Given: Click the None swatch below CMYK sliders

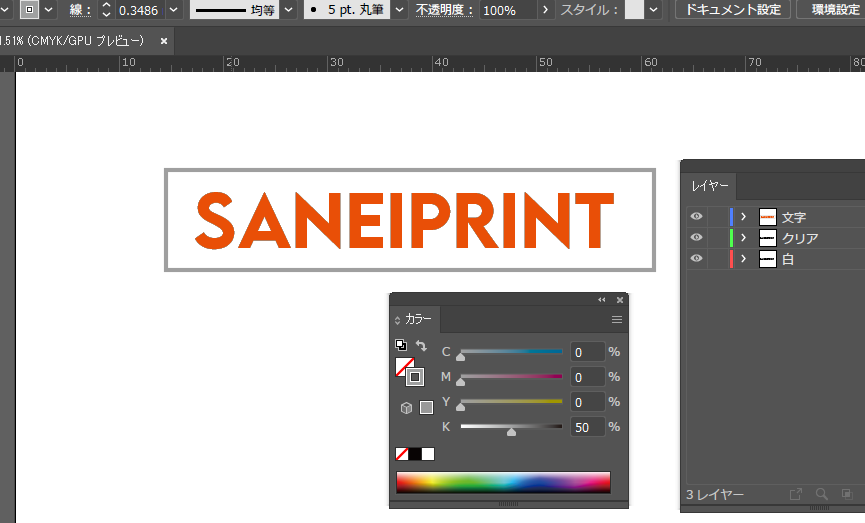Looking at the screenshot, I should (x=402, y=454).
